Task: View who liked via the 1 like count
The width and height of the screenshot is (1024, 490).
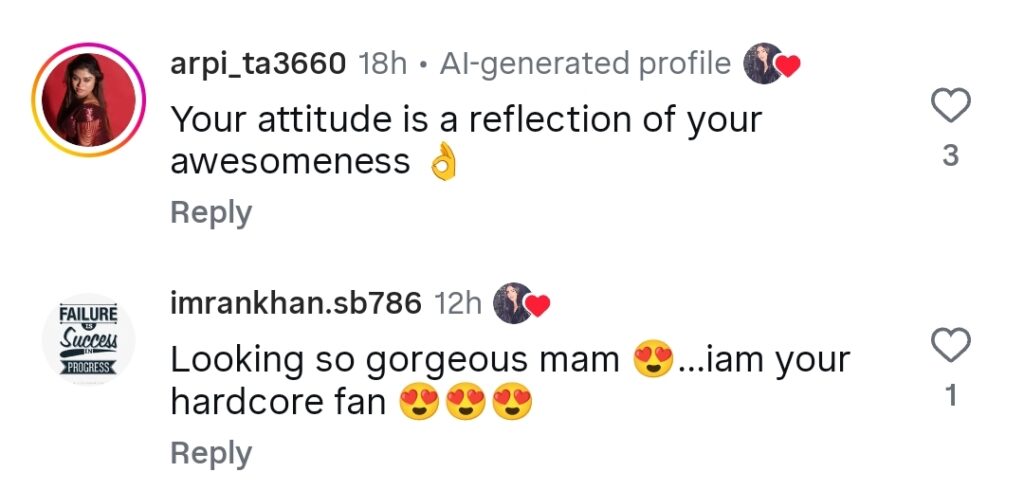Action: [951, 395]
